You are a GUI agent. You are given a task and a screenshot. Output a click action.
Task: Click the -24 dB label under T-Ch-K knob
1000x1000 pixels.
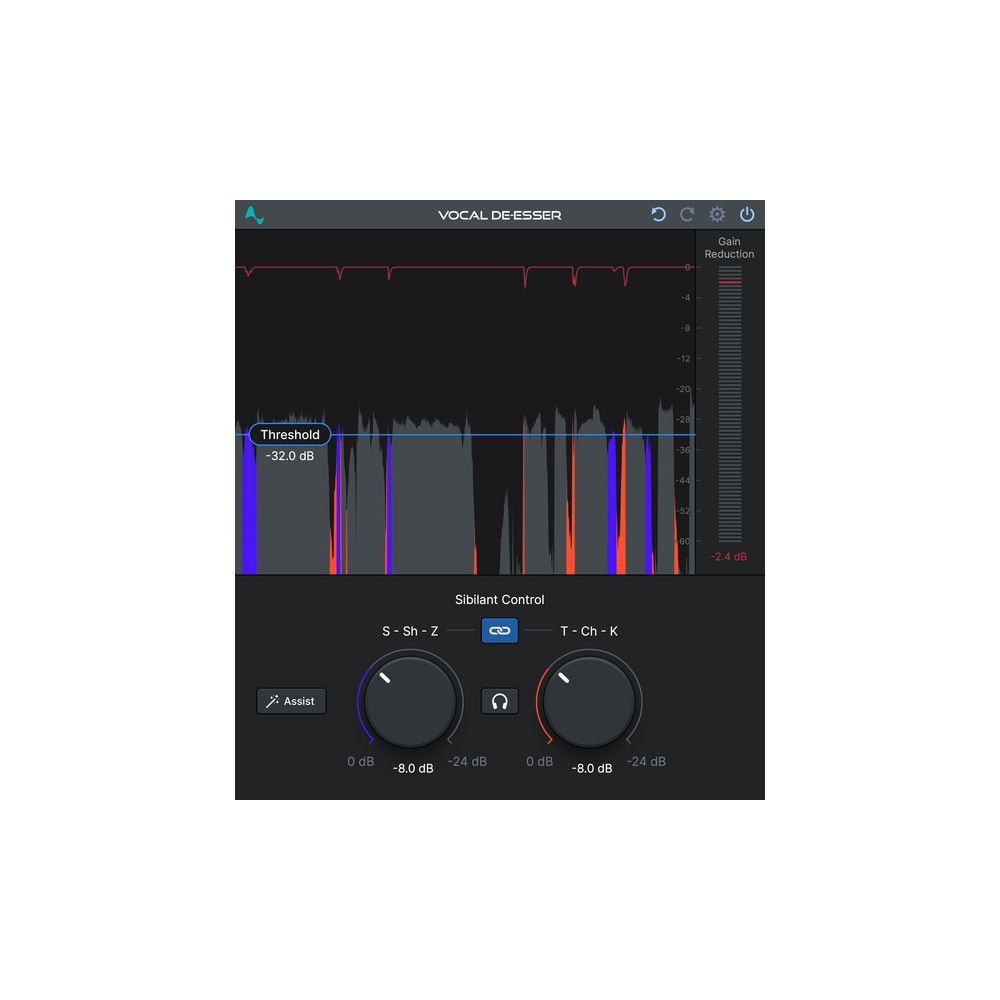(x=646, y=761)
